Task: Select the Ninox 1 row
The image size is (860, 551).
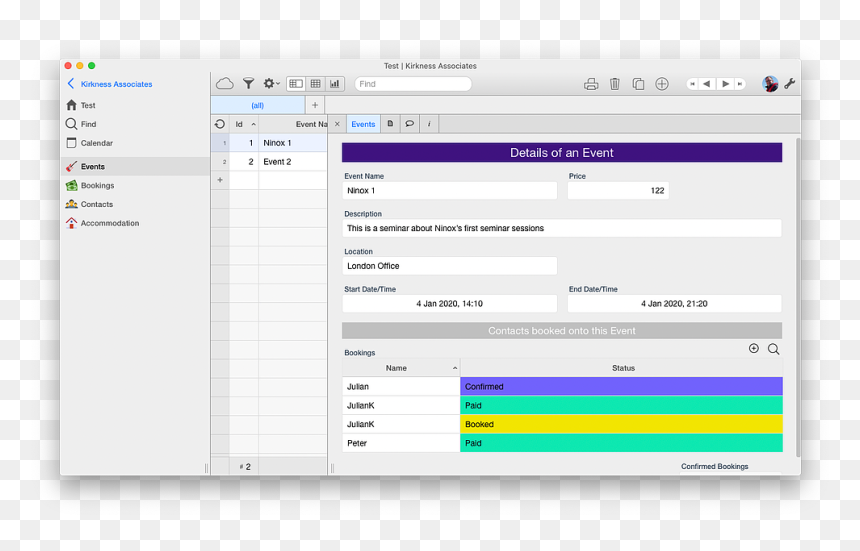Action: [269, 143]
